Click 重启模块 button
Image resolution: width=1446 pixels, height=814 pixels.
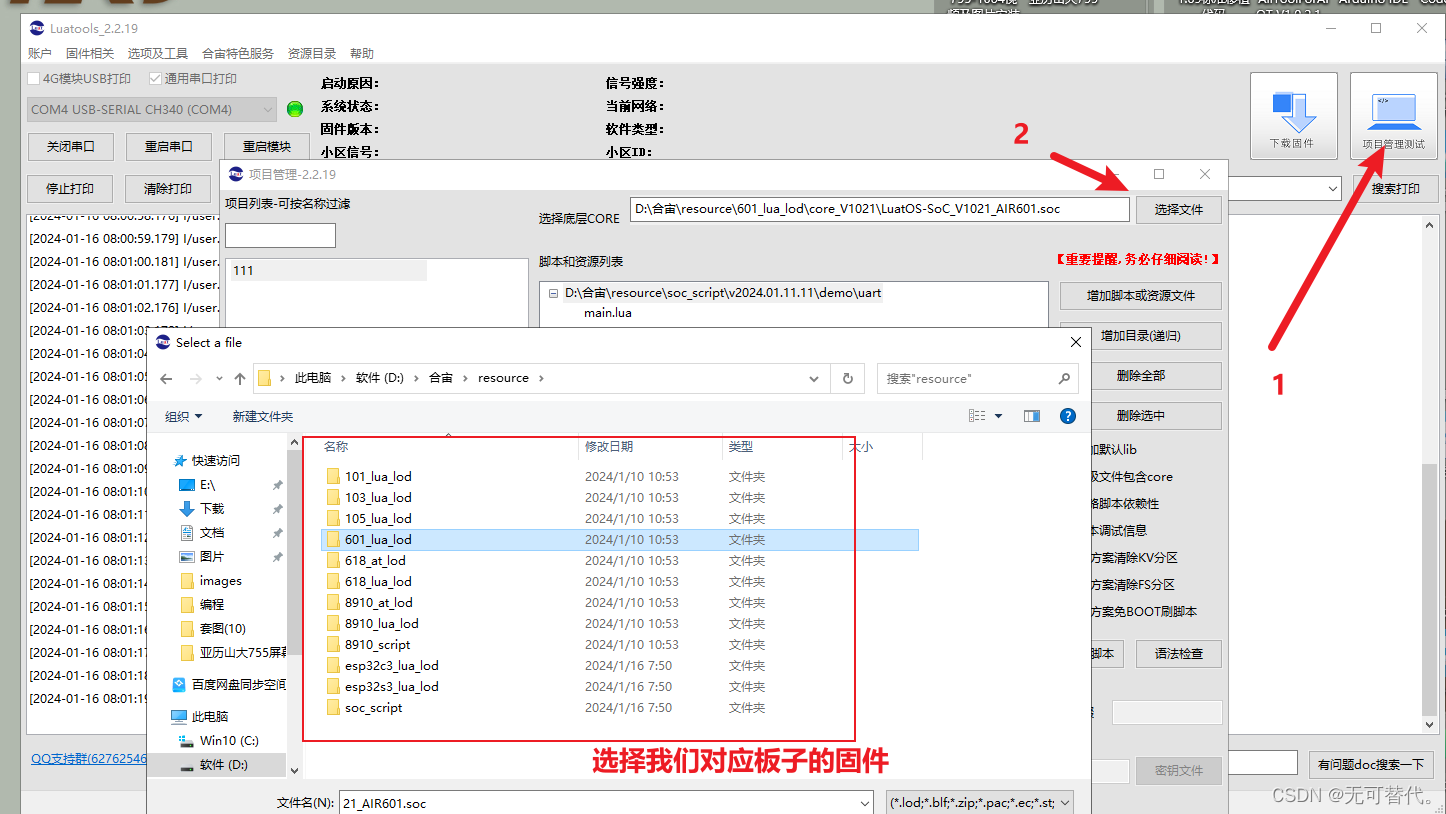266,146
